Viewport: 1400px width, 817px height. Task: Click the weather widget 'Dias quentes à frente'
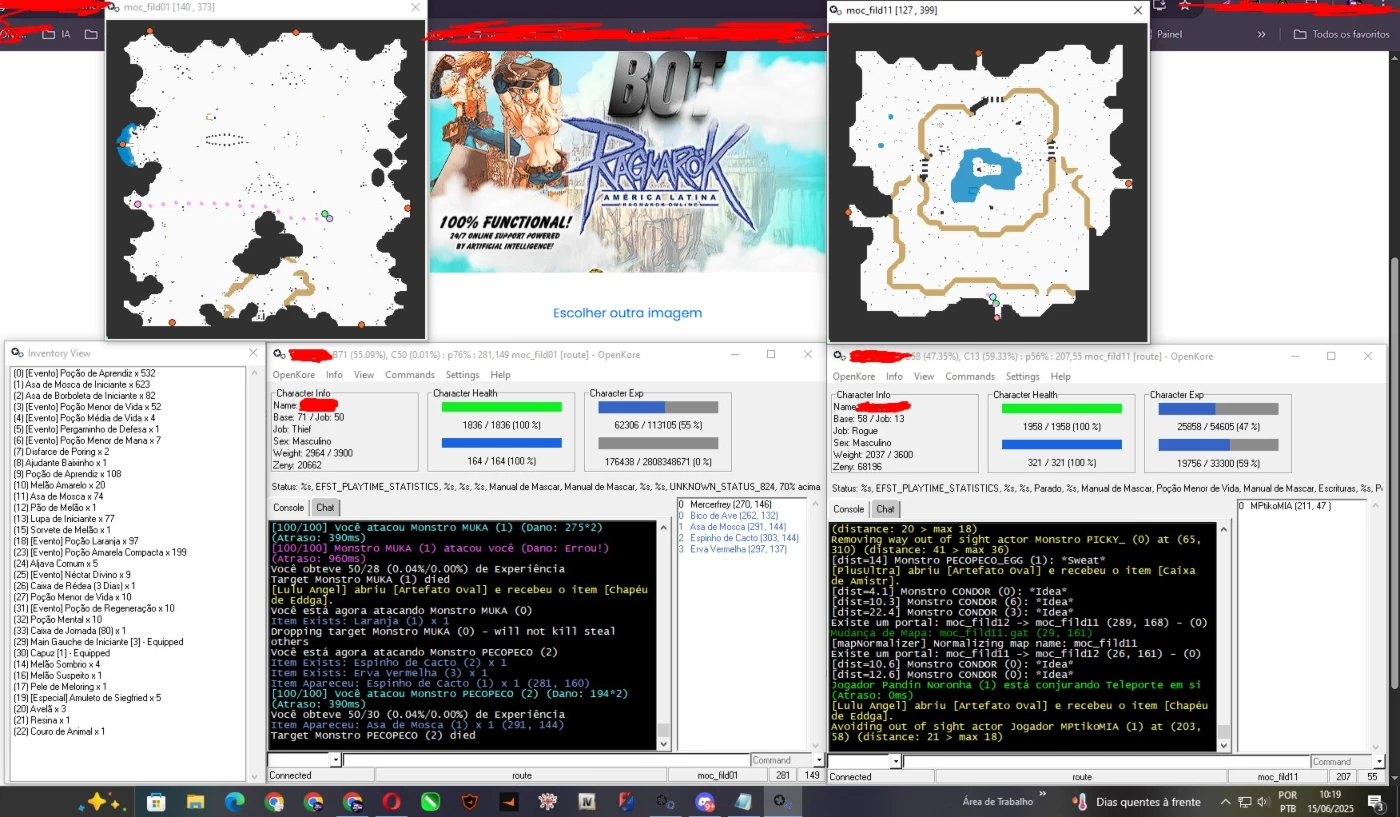coord(1136,802)
